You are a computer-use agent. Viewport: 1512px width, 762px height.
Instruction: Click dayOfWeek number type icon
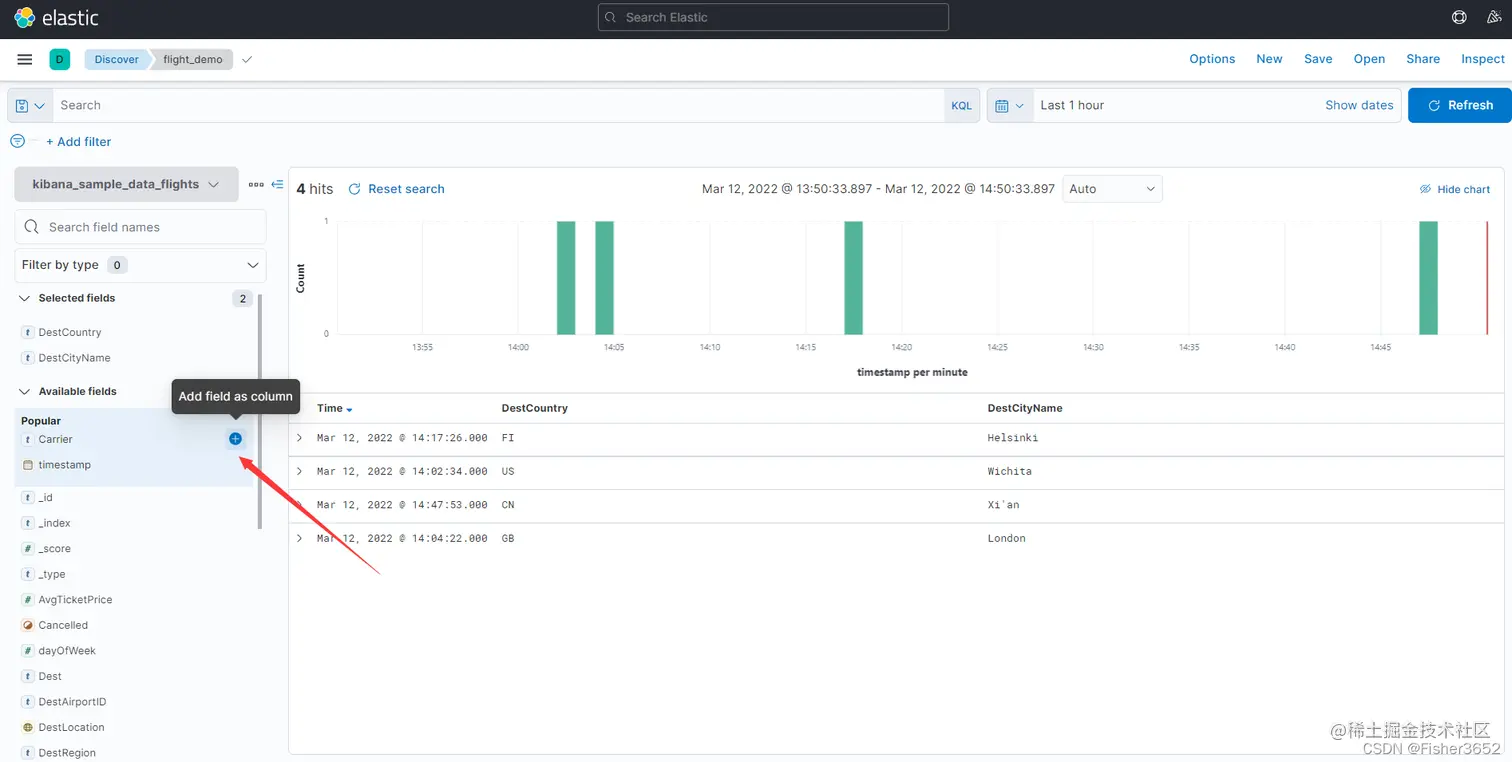(x=28, y=651)
